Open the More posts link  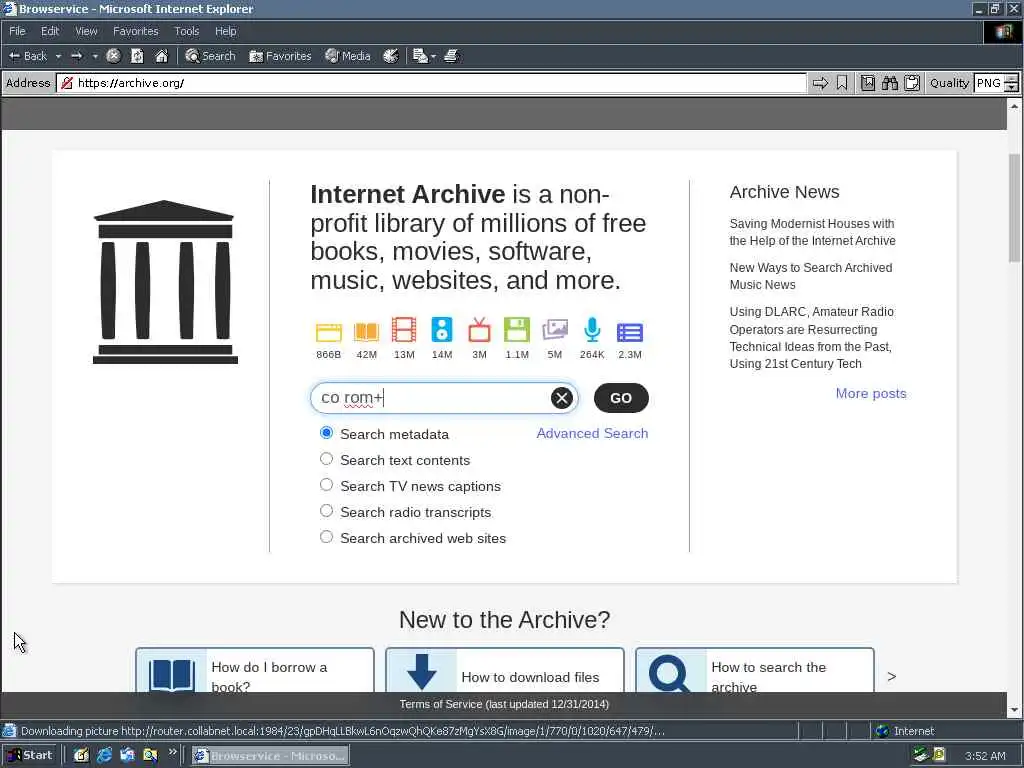pos(871,393)
